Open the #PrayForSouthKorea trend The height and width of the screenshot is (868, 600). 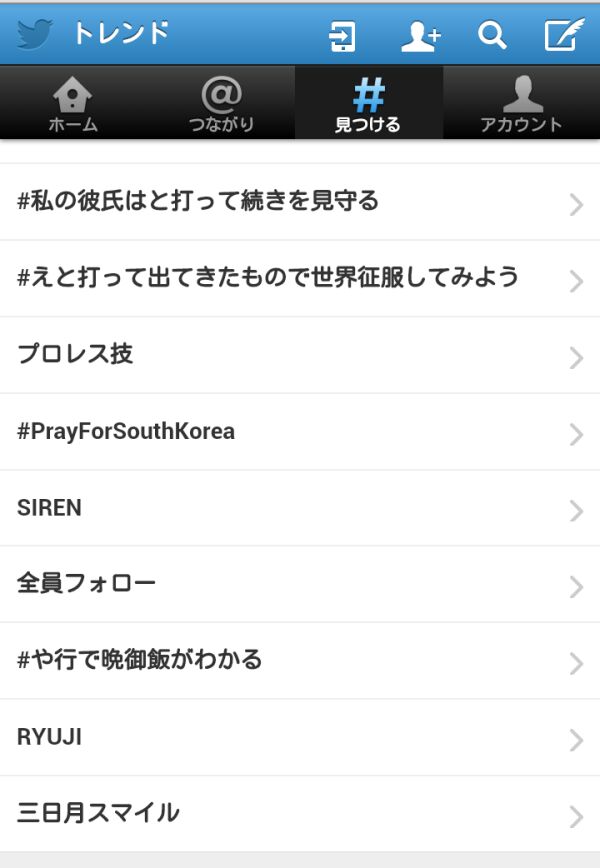click(x=300, y=432)
